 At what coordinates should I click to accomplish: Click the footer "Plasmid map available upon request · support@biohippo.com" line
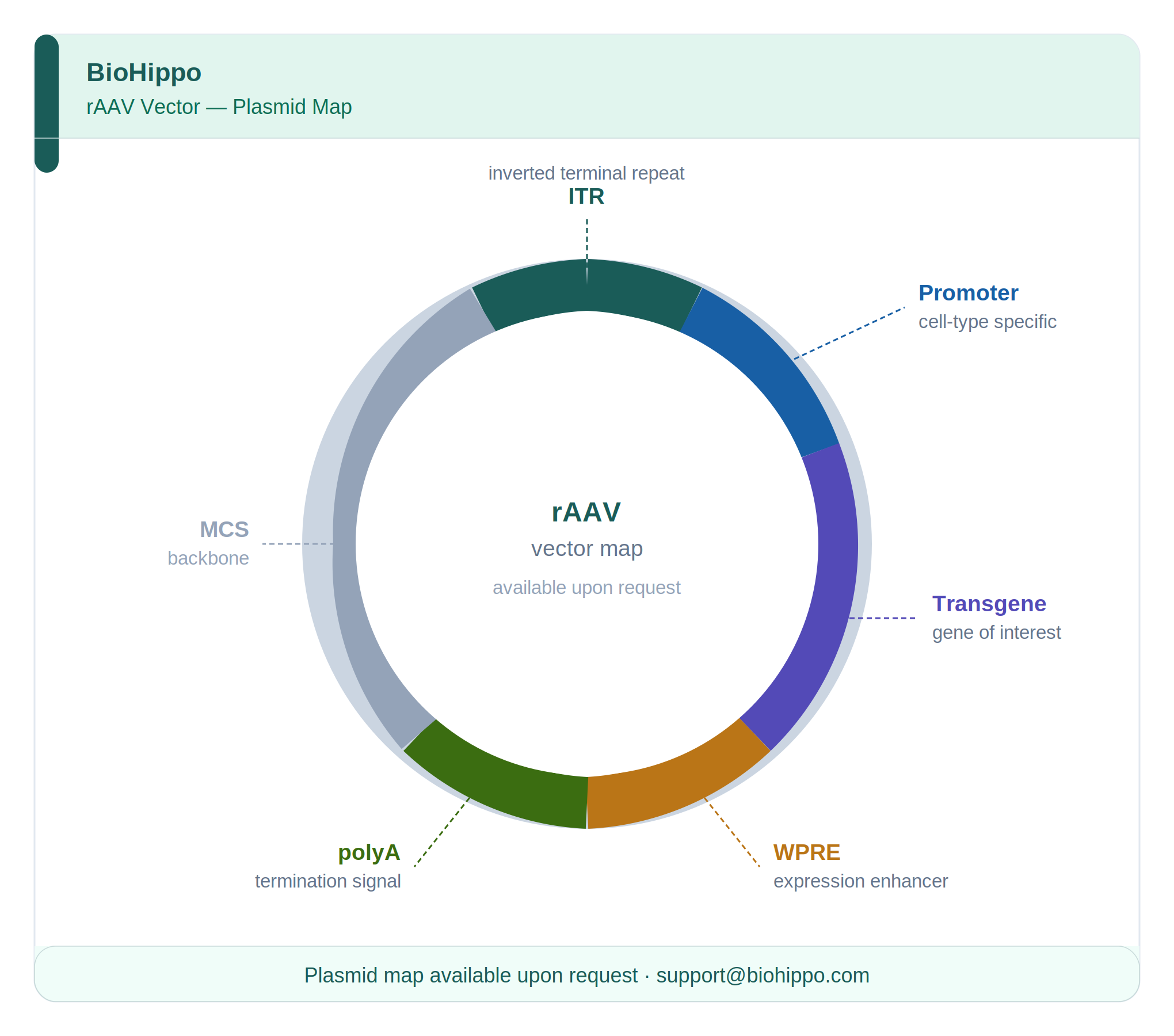tap(587, 976)
